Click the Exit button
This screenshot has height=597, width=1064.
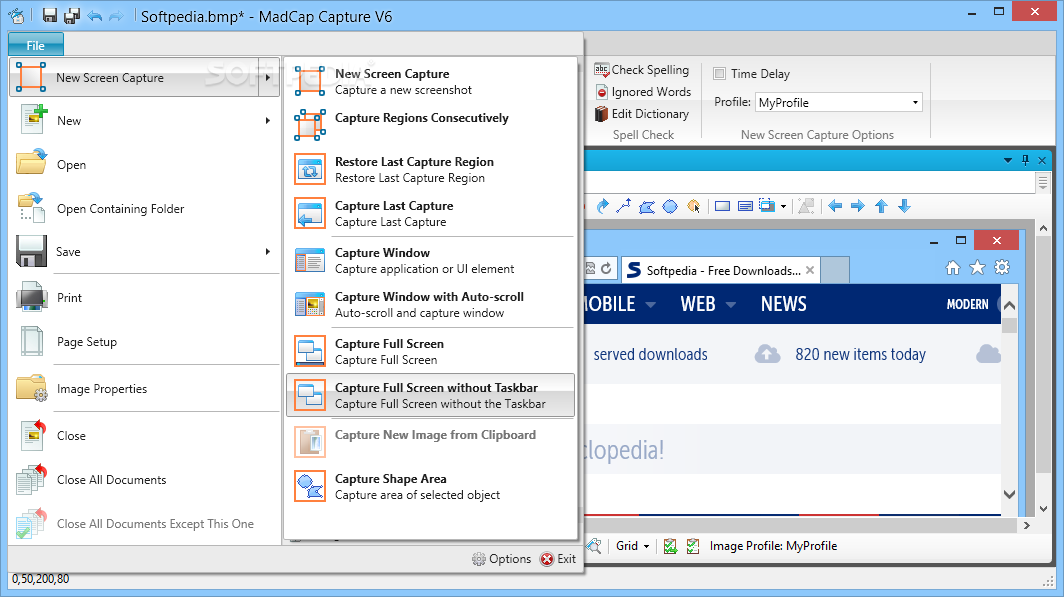coord(558,559)
